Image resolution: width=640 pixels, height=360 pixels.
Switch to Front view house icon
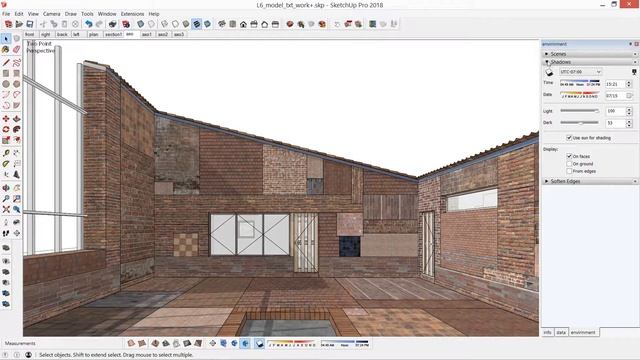[x=243, y=24]
